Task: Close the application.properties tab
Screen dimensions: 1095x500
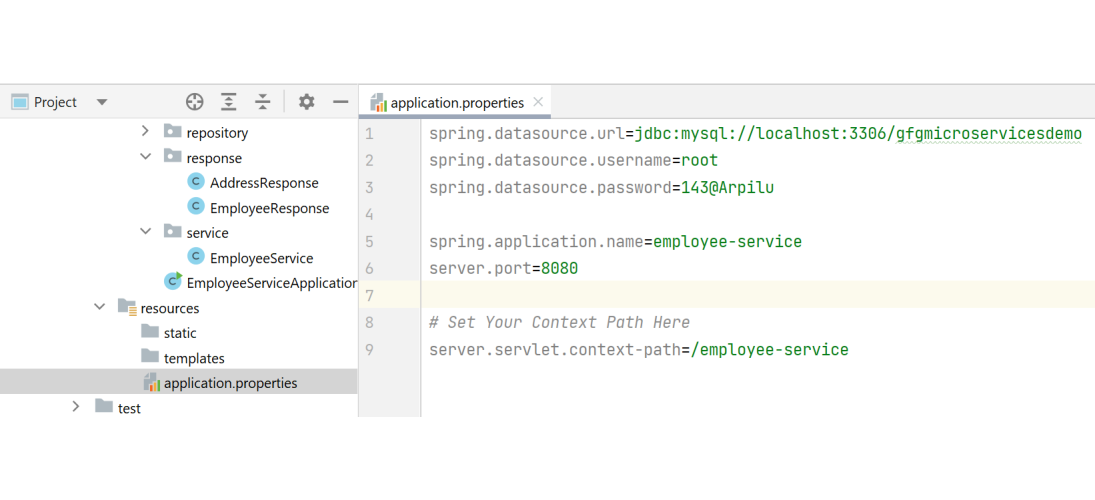Action: (538, 102)
